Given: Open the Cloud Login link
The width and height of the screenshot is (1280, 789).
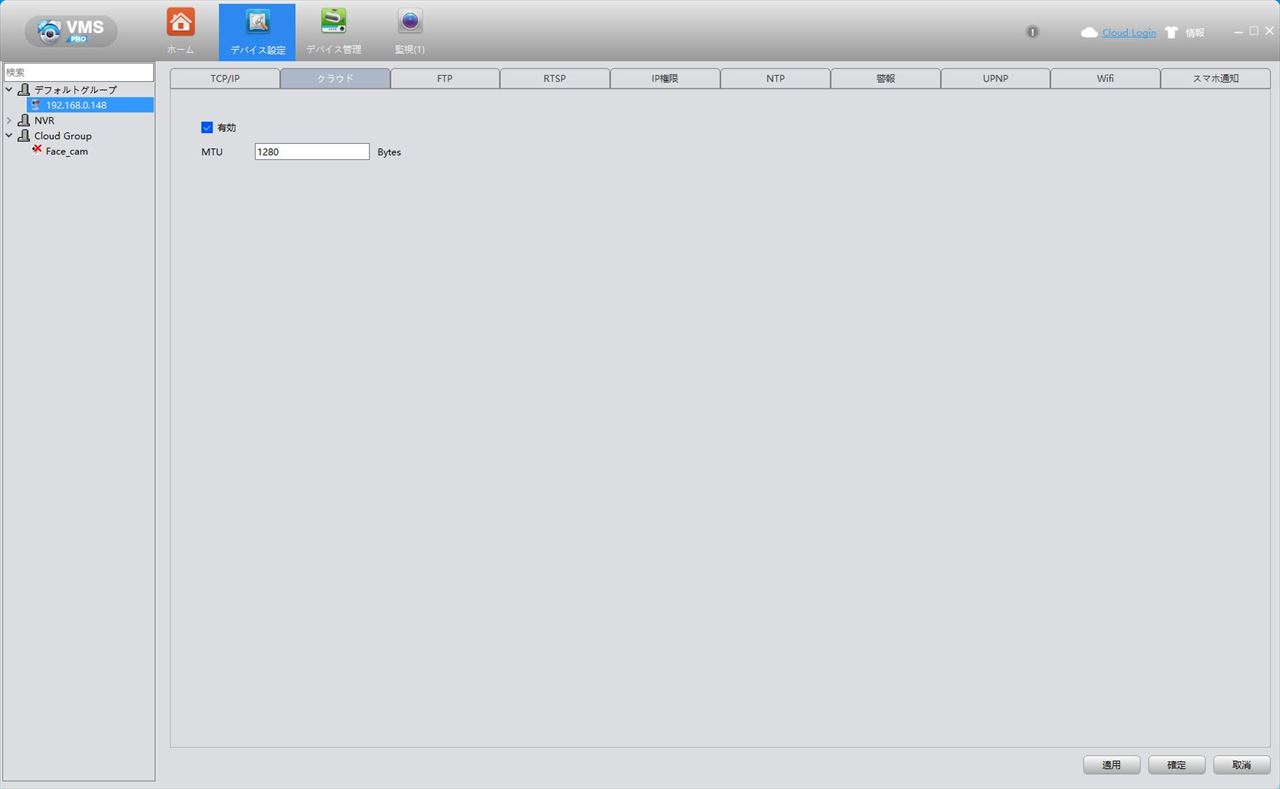Looking at the screenshot, I should (x=1129, y=33).
